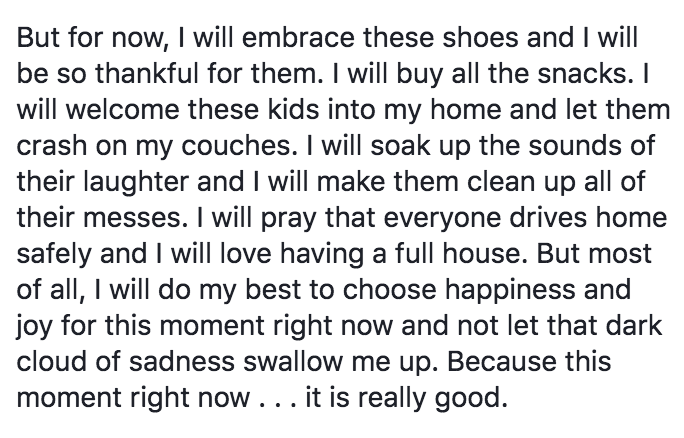Click the word "welcome" in third line
This screenshot has height=438, width=684.
click(123, 110)
